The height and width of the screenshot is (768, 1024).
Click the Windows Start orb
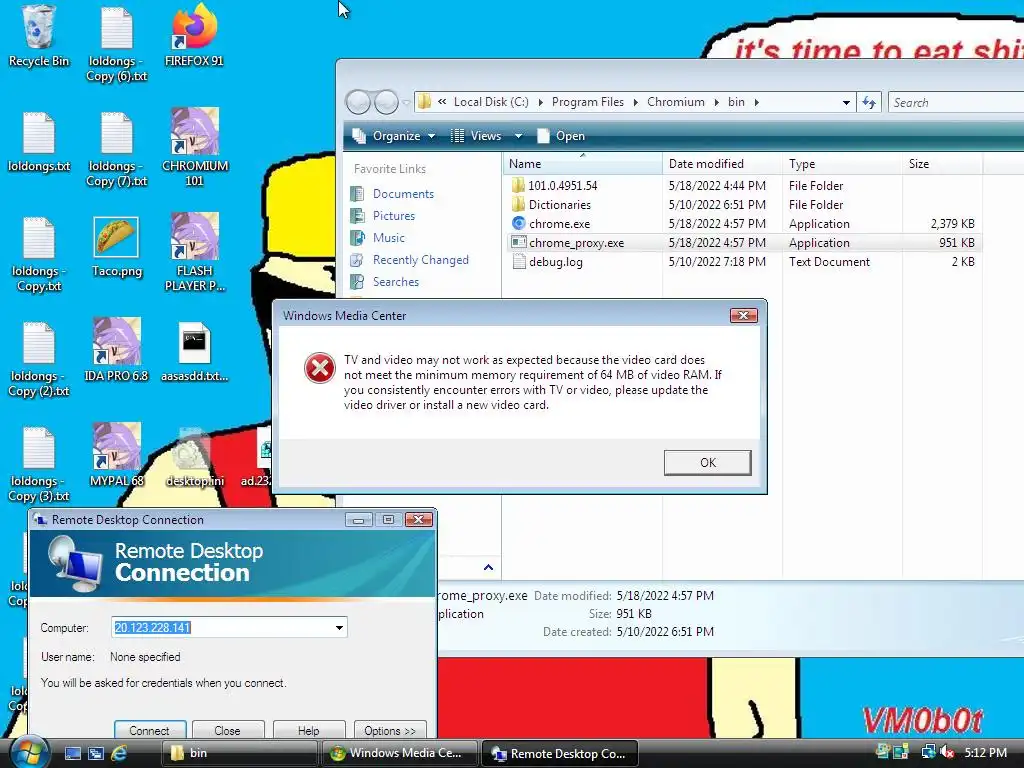click(x=28, y=752)
